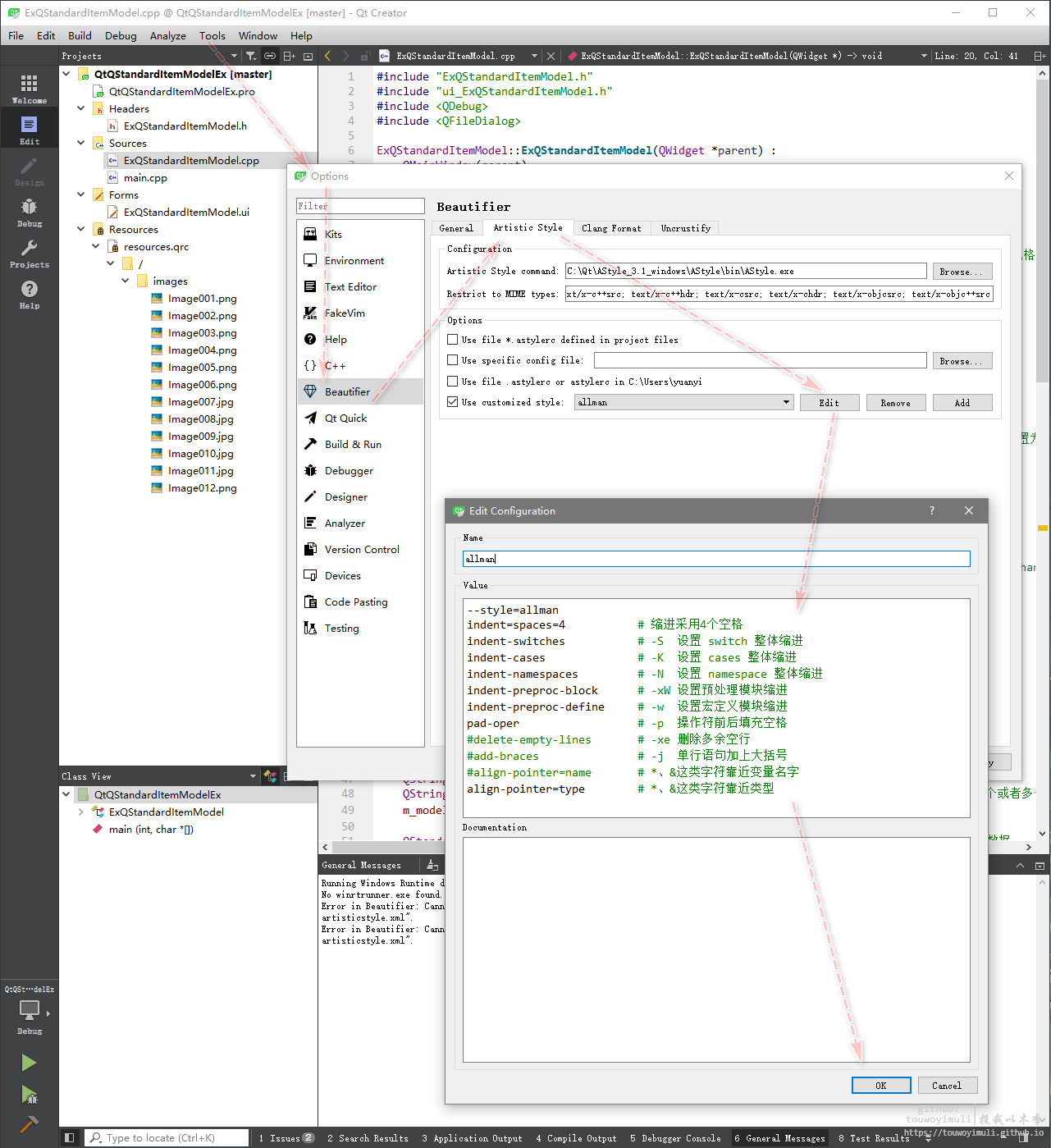Uncheck Use customized style
1051x1148 pixels.
[x=452, y=402]
